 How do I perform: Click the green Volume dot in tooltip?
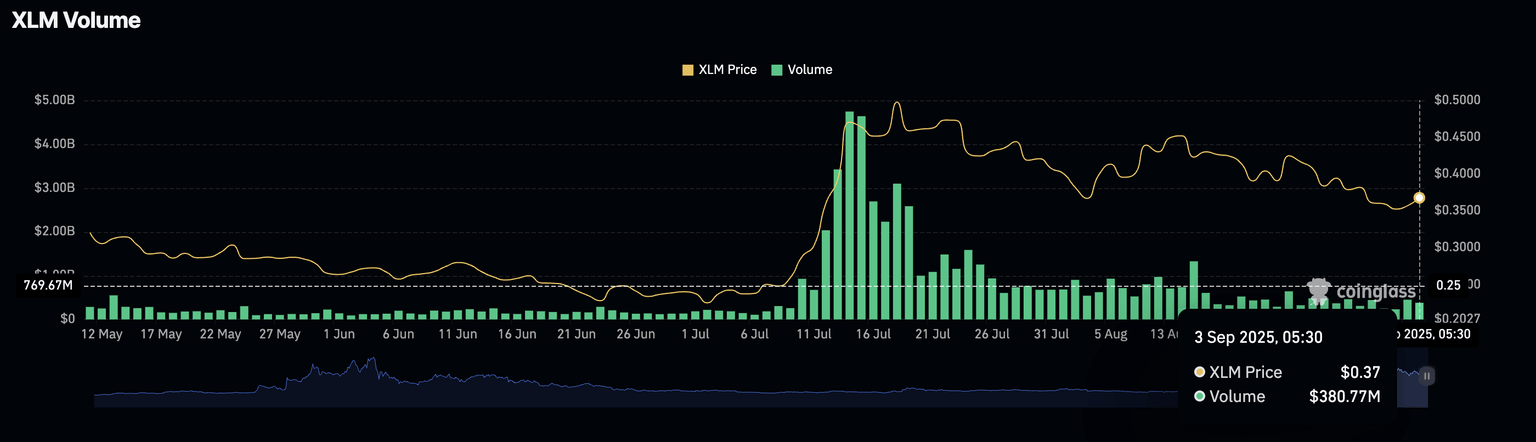coord(1199,397)
